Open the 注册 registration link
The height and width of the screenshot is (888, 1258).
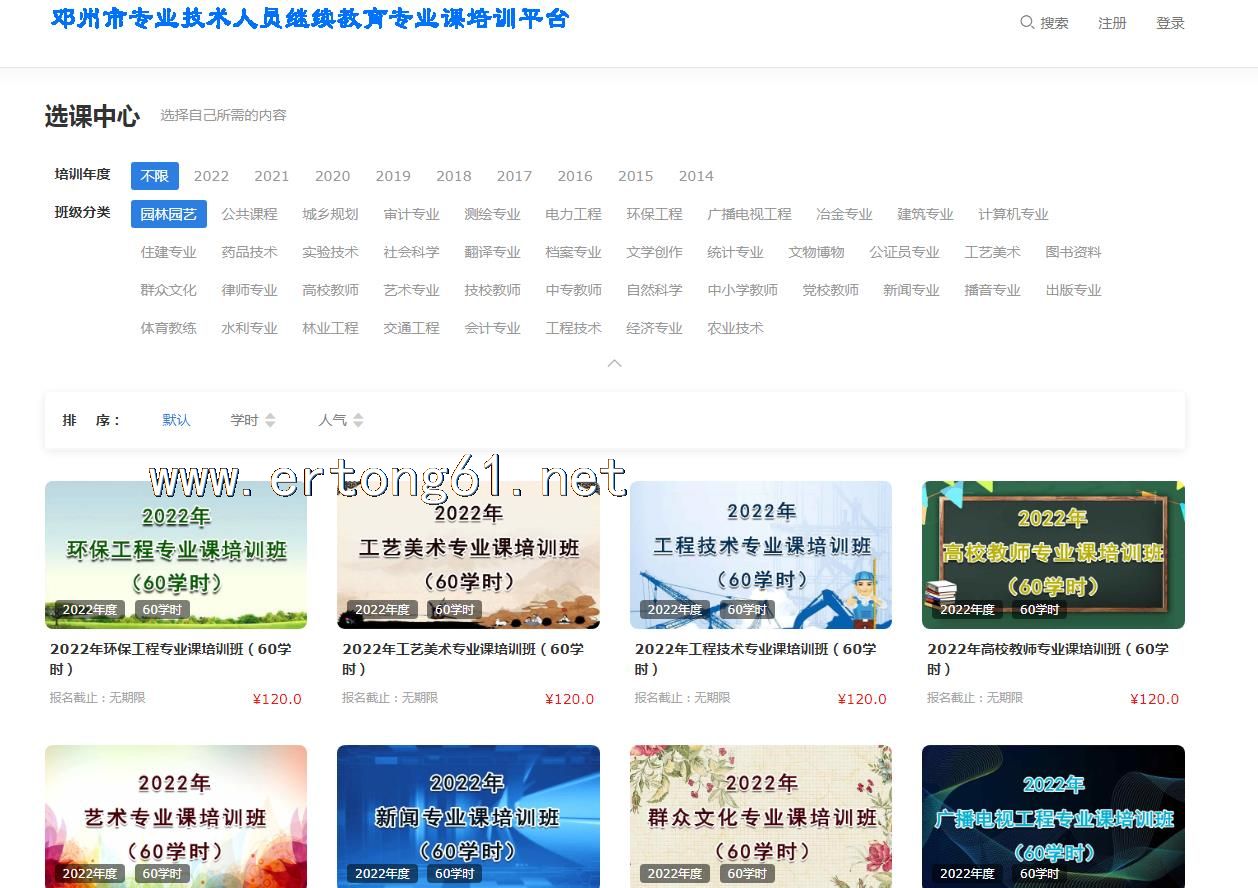1112,23
